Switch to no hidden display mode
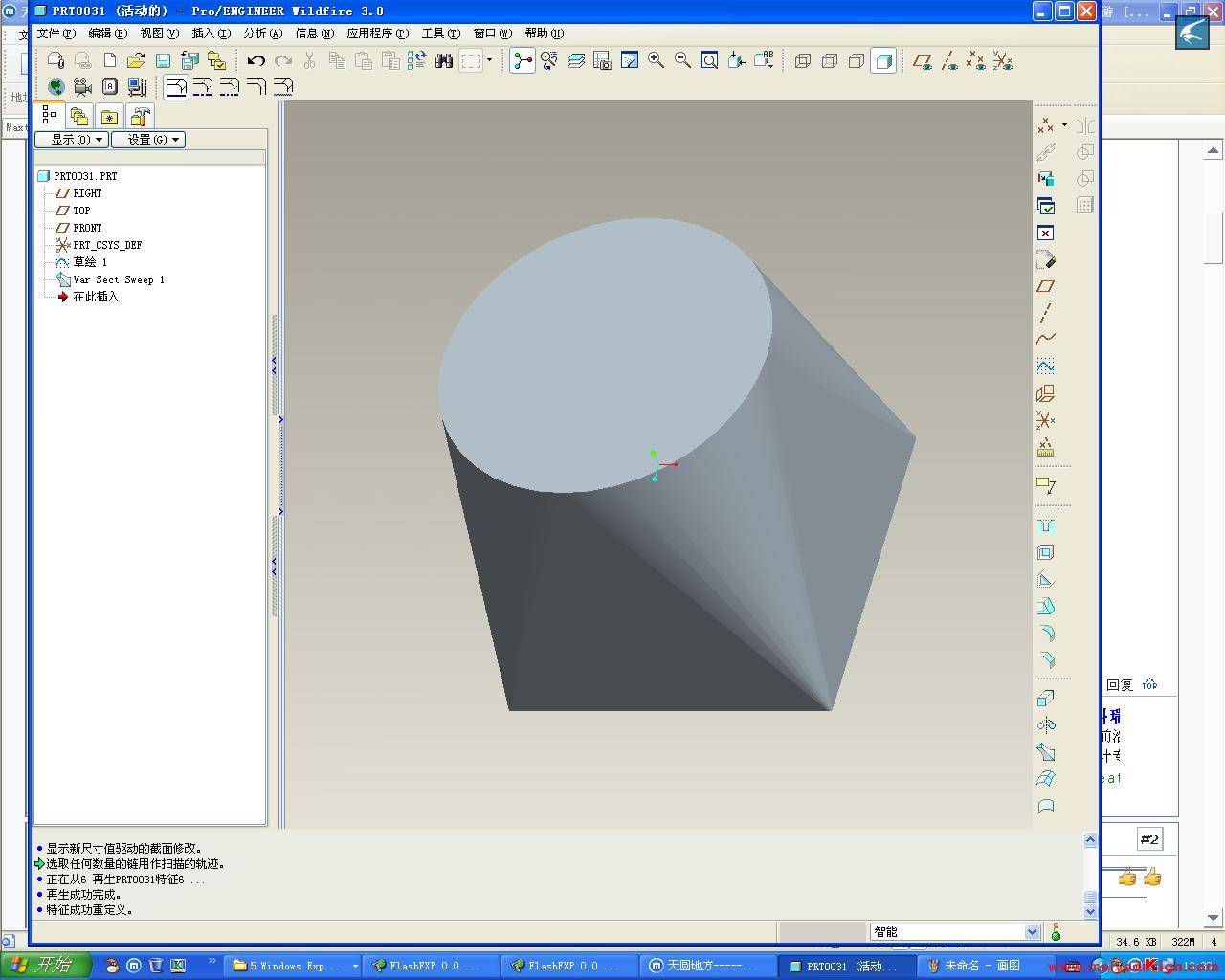This screenshot has height=980, width=1225. [x=857, y=60]
